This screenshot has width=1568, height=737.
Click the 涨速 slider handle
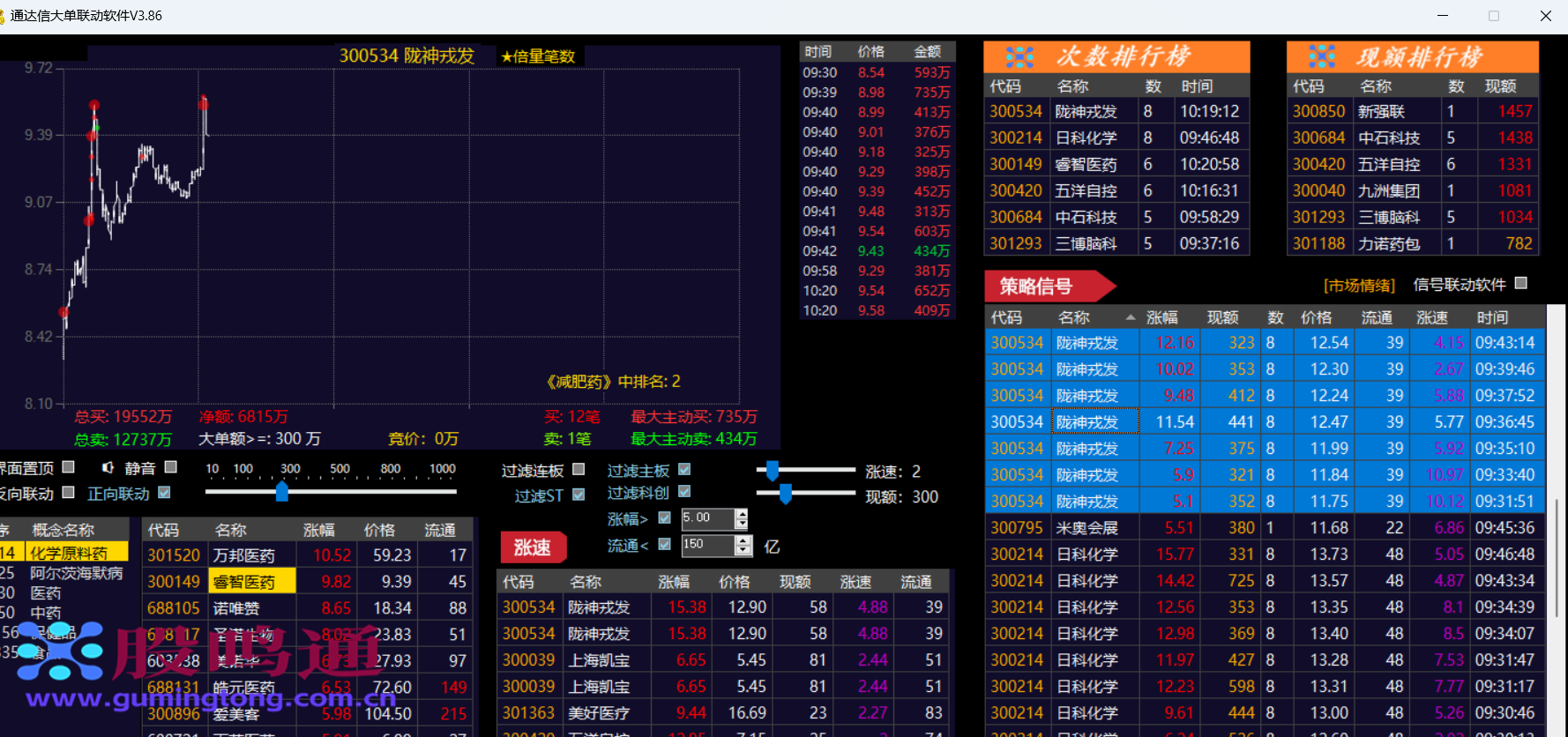point(773,471)
